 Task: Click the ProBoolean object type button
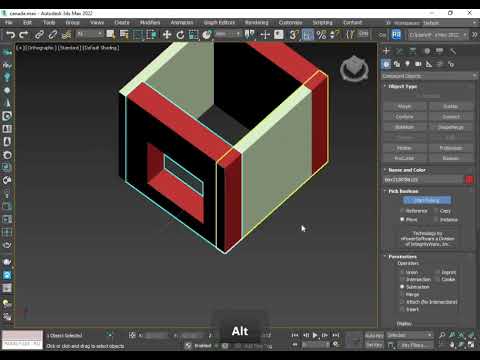451,148
